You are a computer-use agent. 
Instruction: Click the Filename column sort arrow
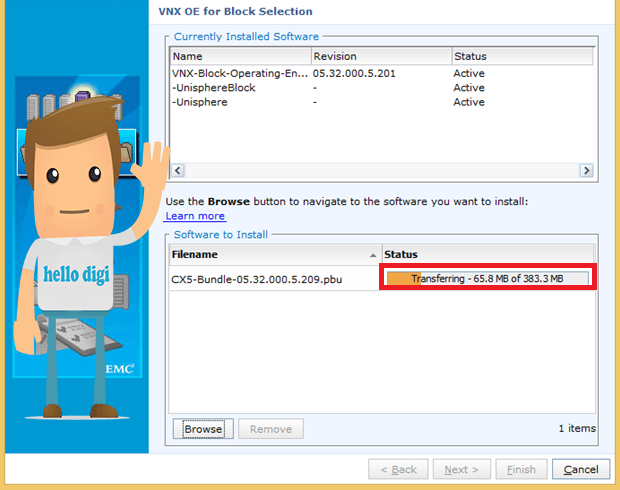pos(373,255)
